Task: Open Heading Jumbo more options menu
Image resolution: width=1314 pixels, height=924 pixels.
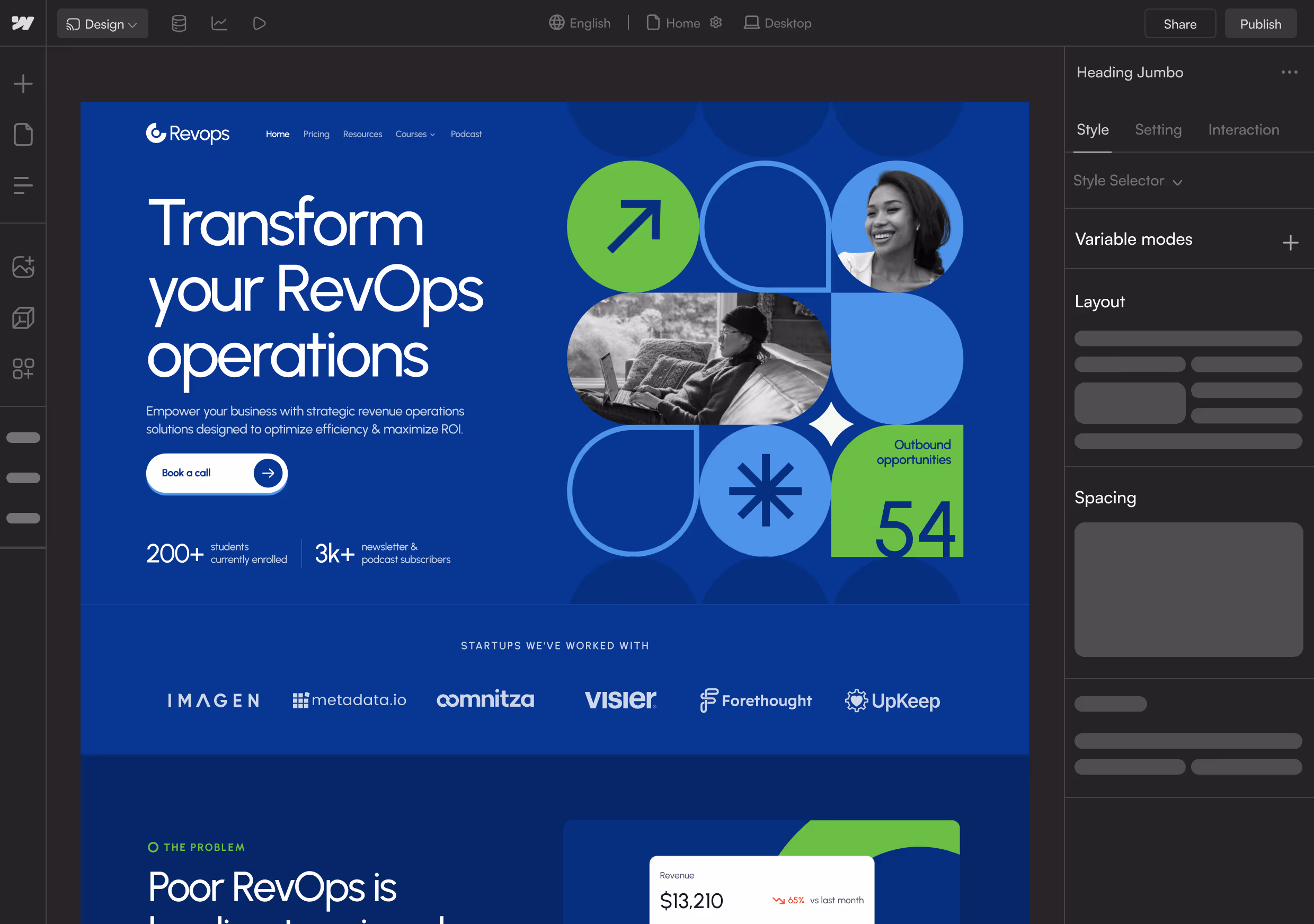Action: 1289,72
